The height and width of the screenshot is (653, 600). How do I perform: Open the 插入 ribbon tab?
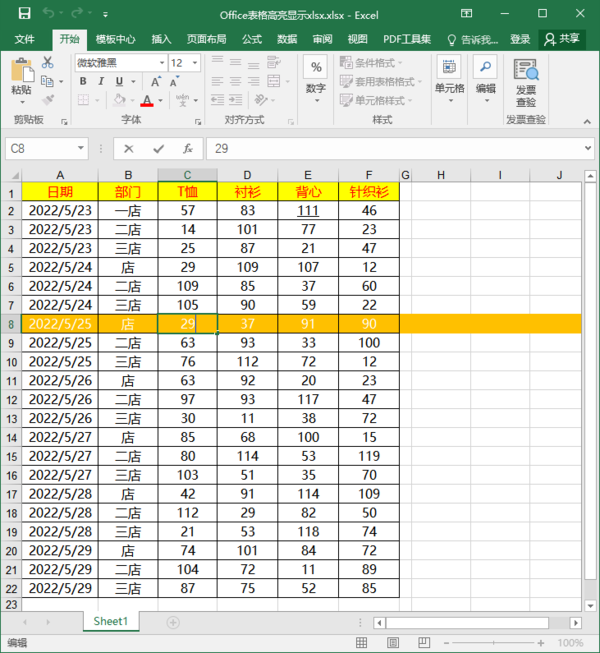[161, 39]
